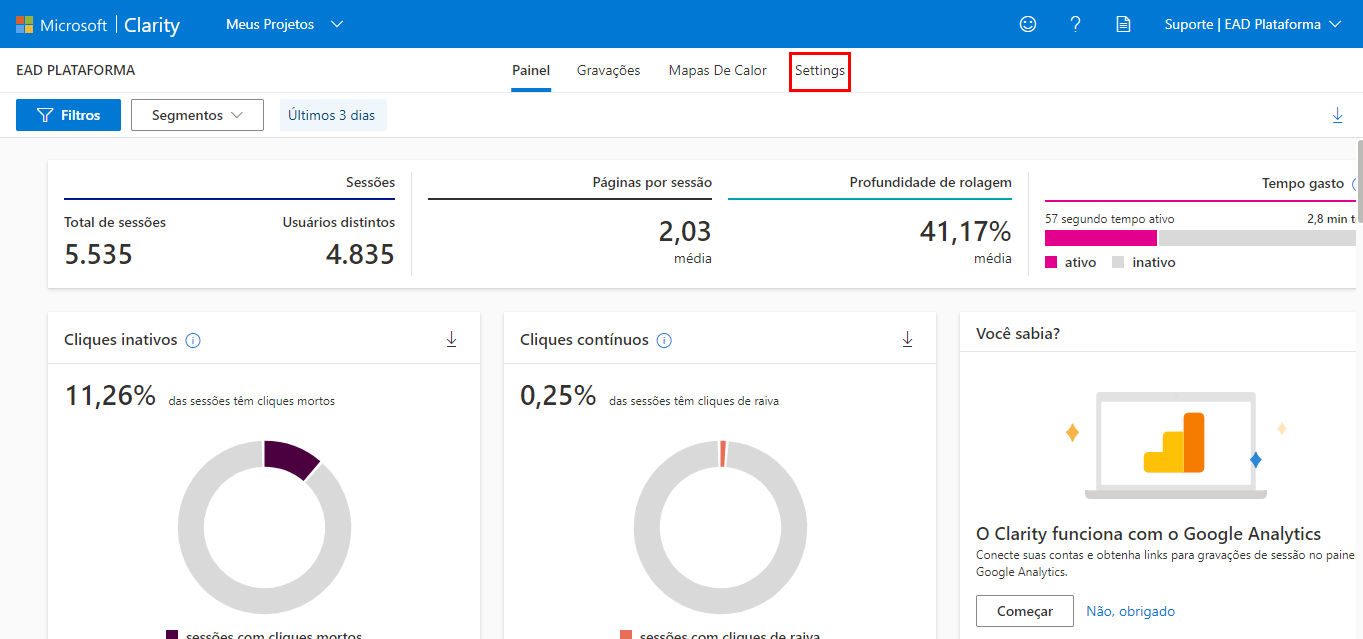Image resolution: width=1363 pixels, height=639 pixels.
Task: Click the Sessões card heading
Action: pos(370,182)
